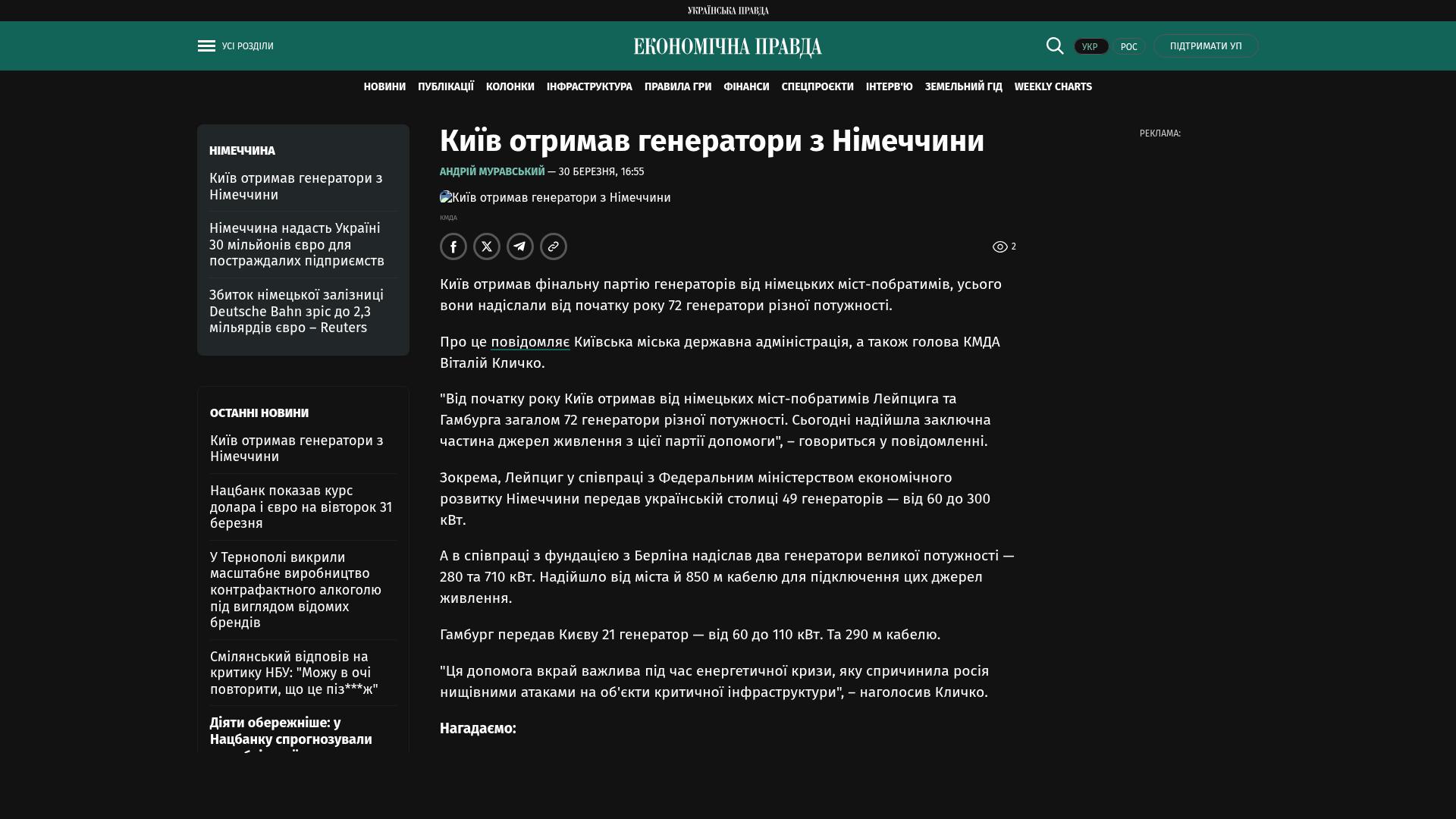Go to ФІНАНСИ section

point(746,87)
